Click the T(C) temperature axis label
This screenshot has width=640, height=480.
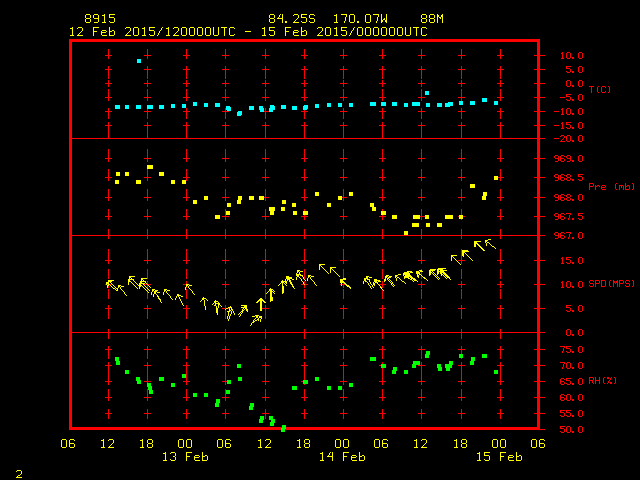(600, 89)
